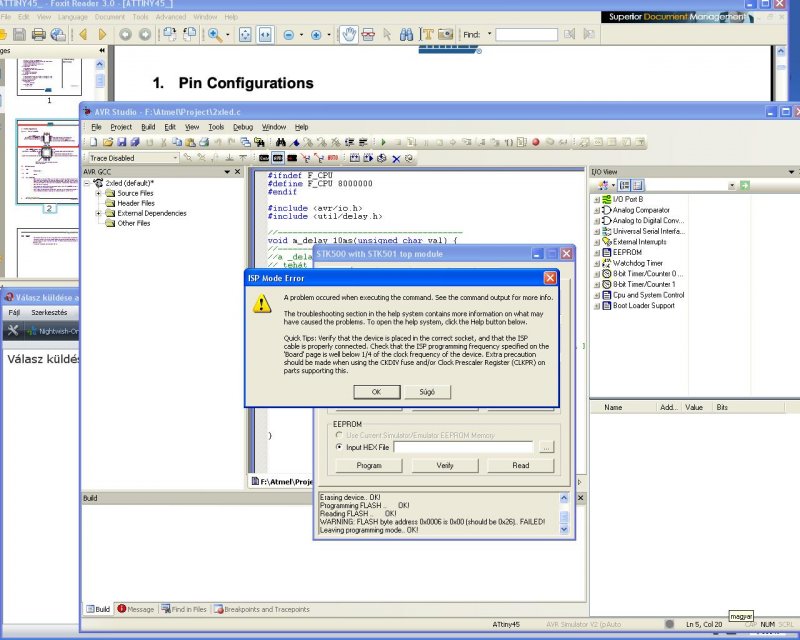Click the Save icon in AVR Studio toolbar

click(x=121, y=142)
